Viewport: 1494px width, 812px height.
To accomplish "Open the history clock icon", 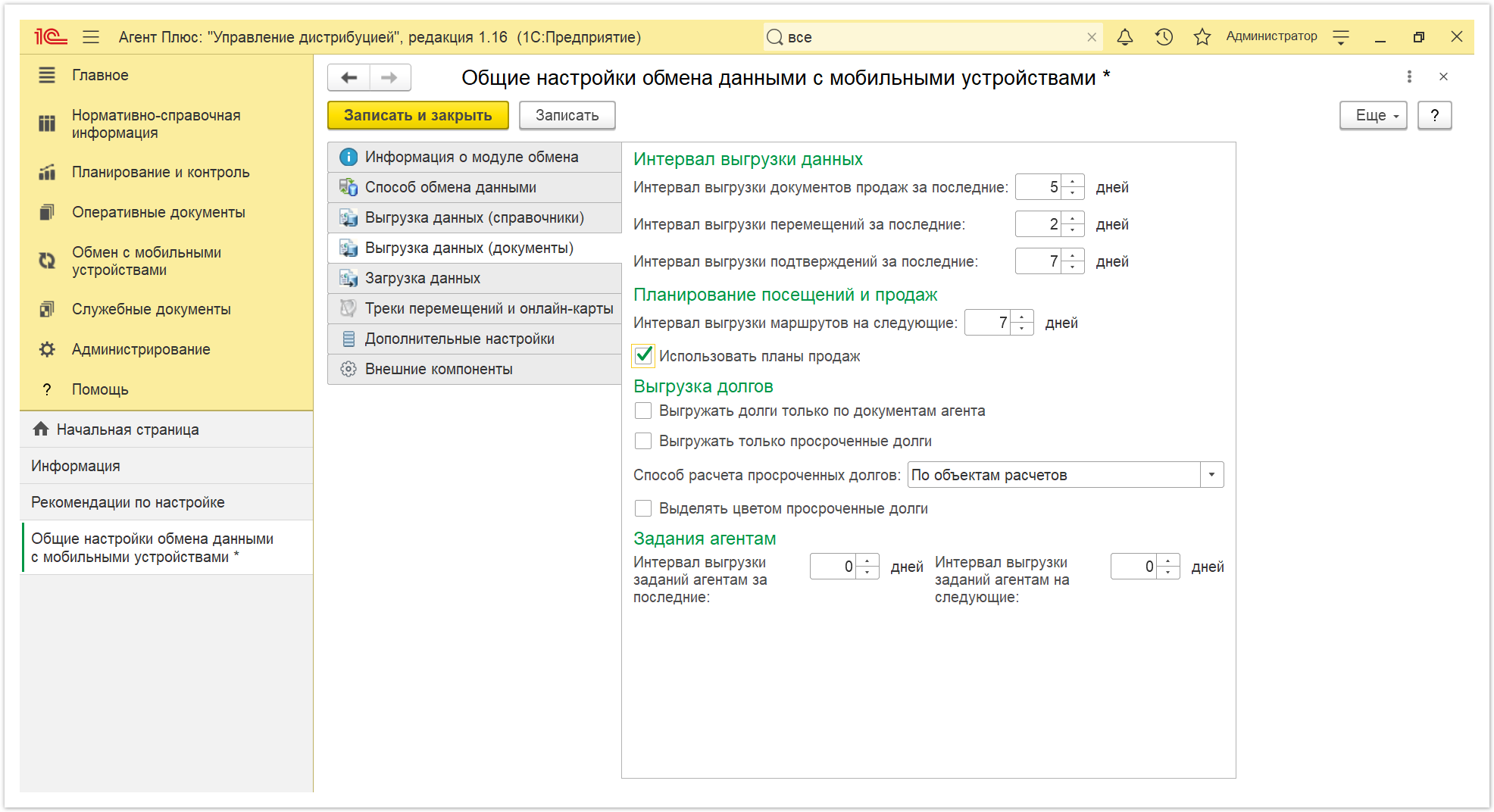I will [1164, 36].
